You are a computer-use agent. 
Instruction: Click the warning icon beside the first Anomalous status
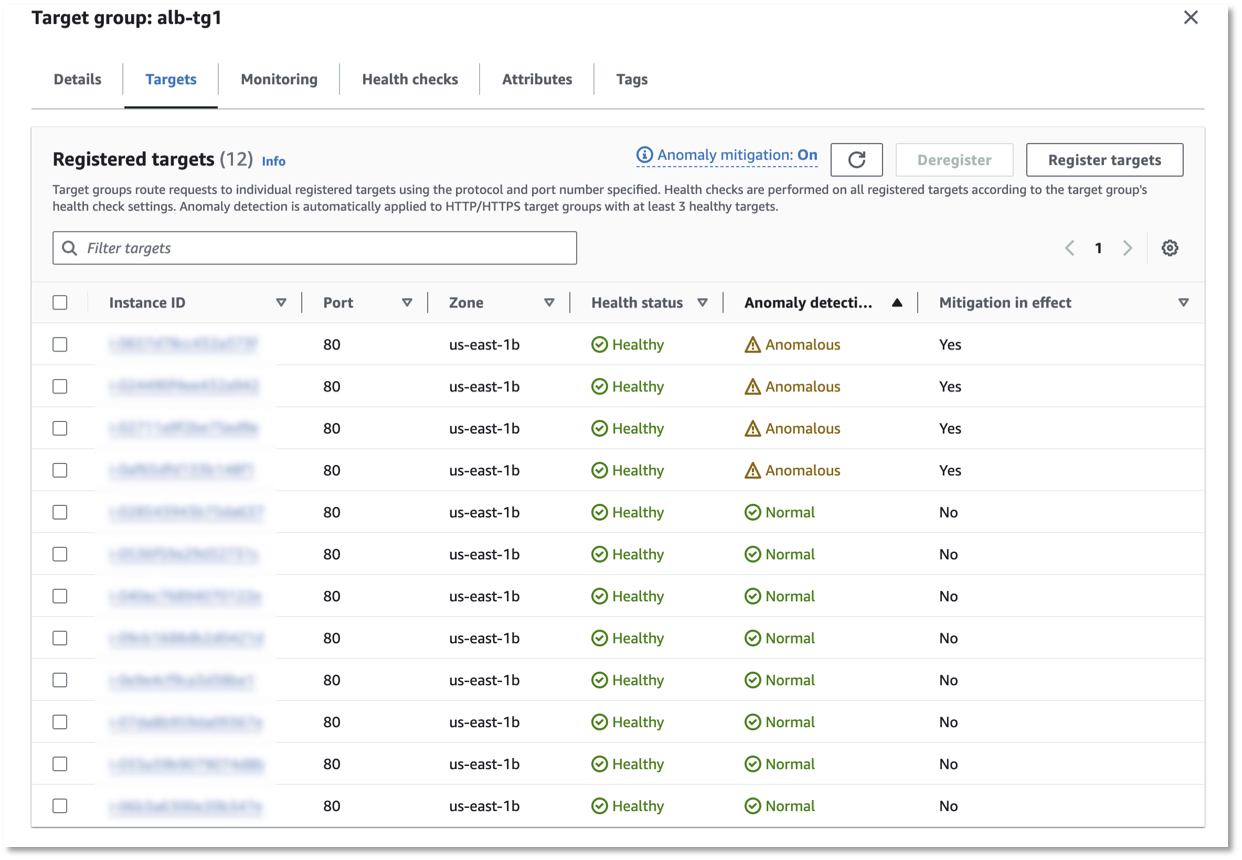(753, 344)
